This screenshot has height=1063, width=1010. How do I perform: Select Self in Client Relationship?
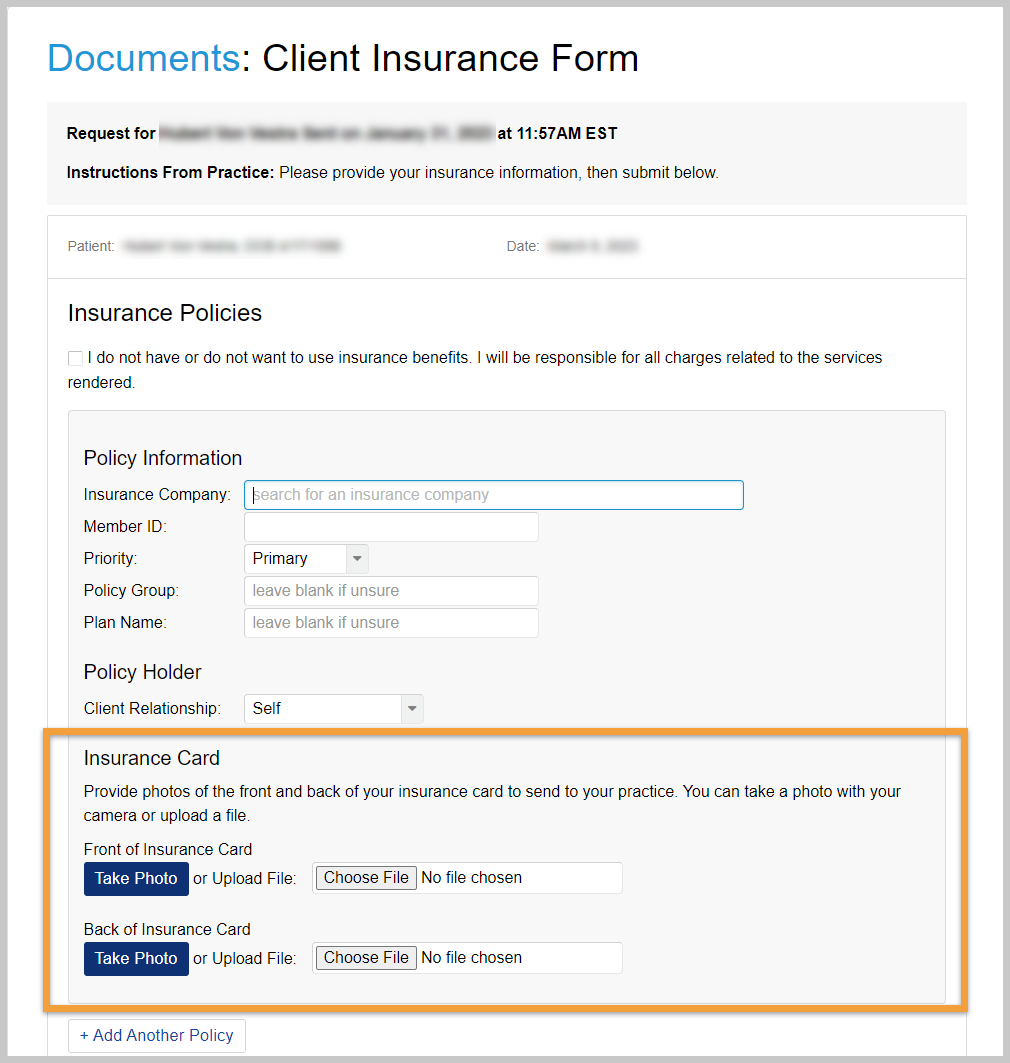coord(300,708)
